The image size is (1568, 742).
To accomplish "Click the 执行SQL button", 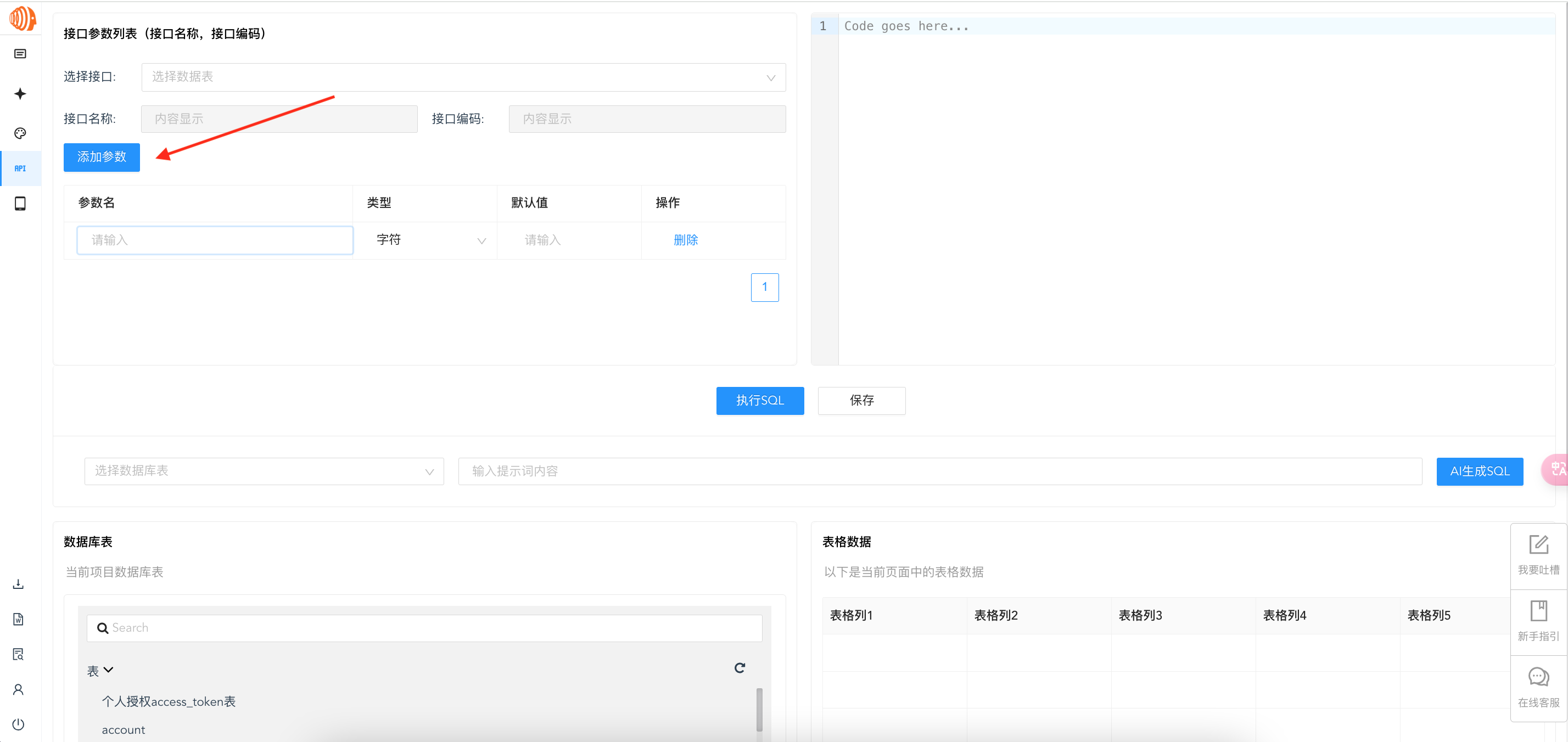I will click(759, 401).
